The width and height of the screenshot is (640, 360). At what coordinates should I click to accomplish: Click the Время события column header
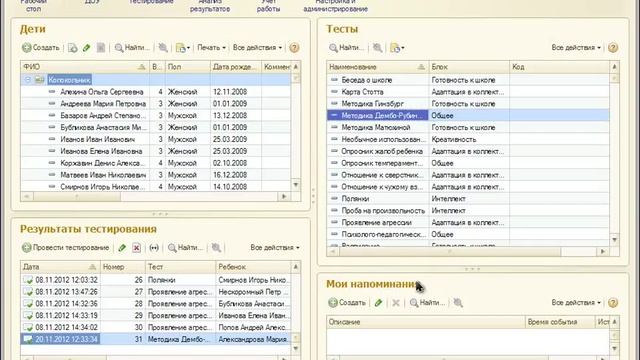pos(560,322)
